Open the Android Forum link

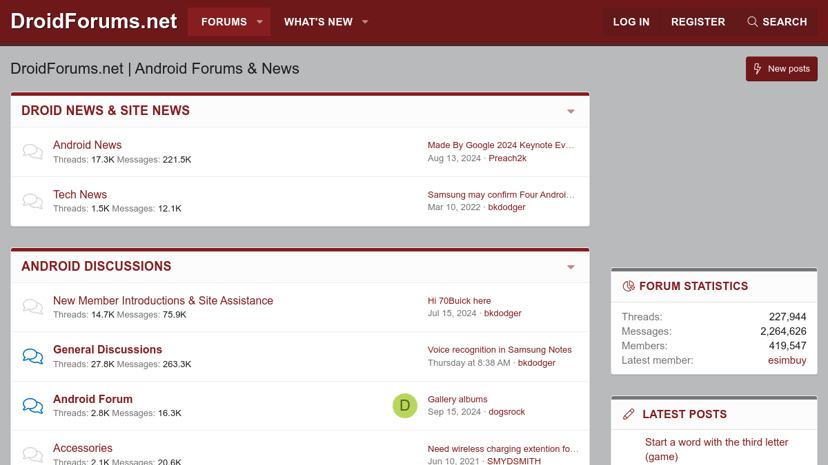click(x=92, y=399)
